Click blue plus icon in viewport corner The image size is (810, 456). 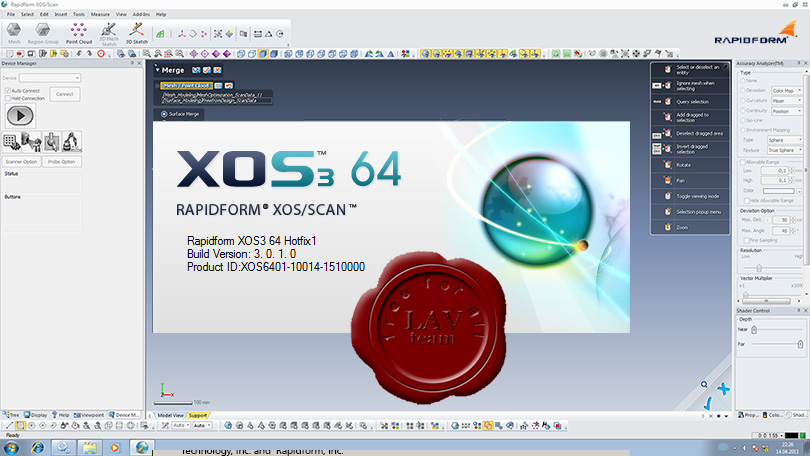coord(724,389)
